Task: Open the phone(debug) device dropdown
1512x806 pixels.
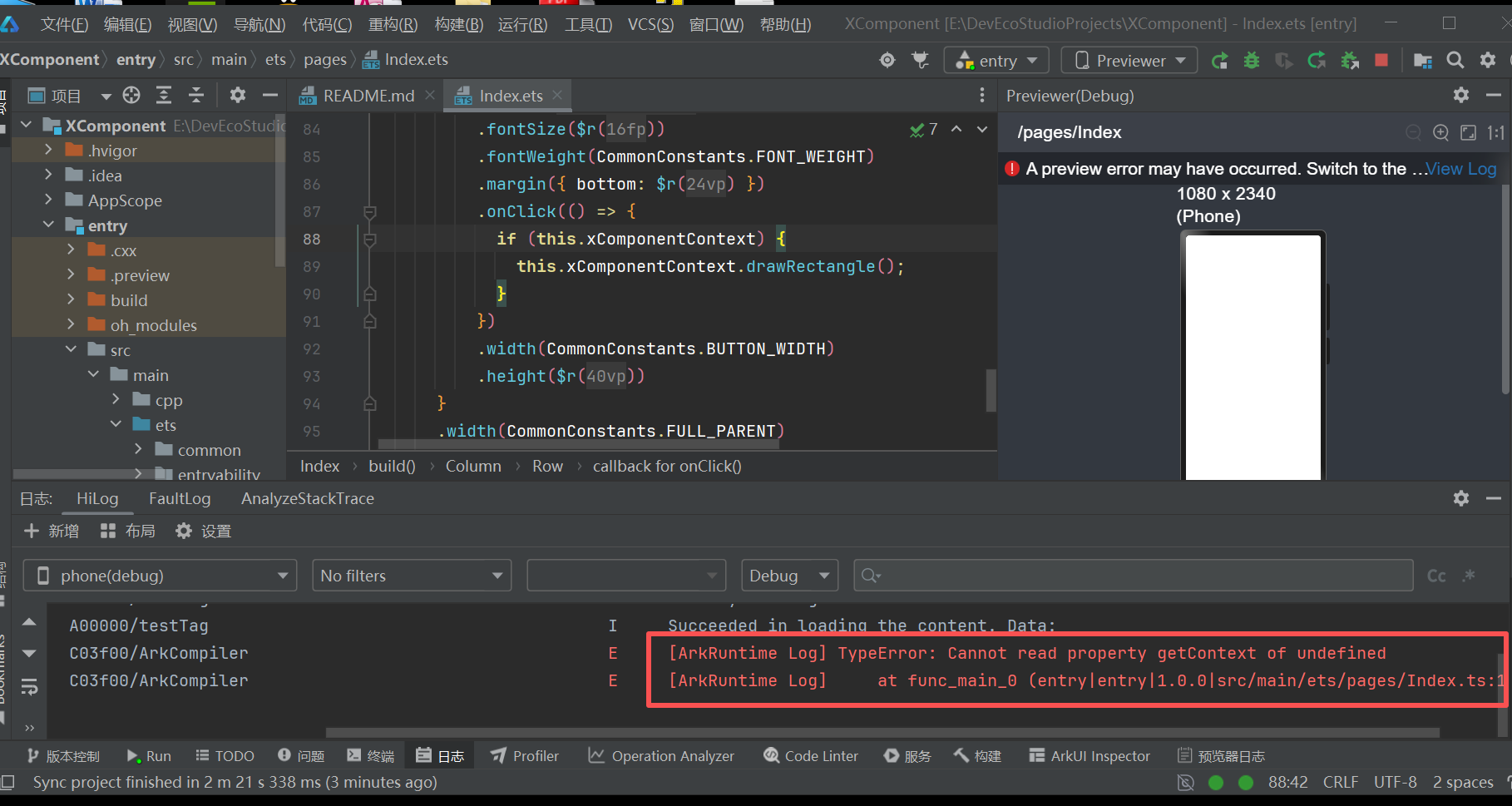Action: [x=160, y=576]
